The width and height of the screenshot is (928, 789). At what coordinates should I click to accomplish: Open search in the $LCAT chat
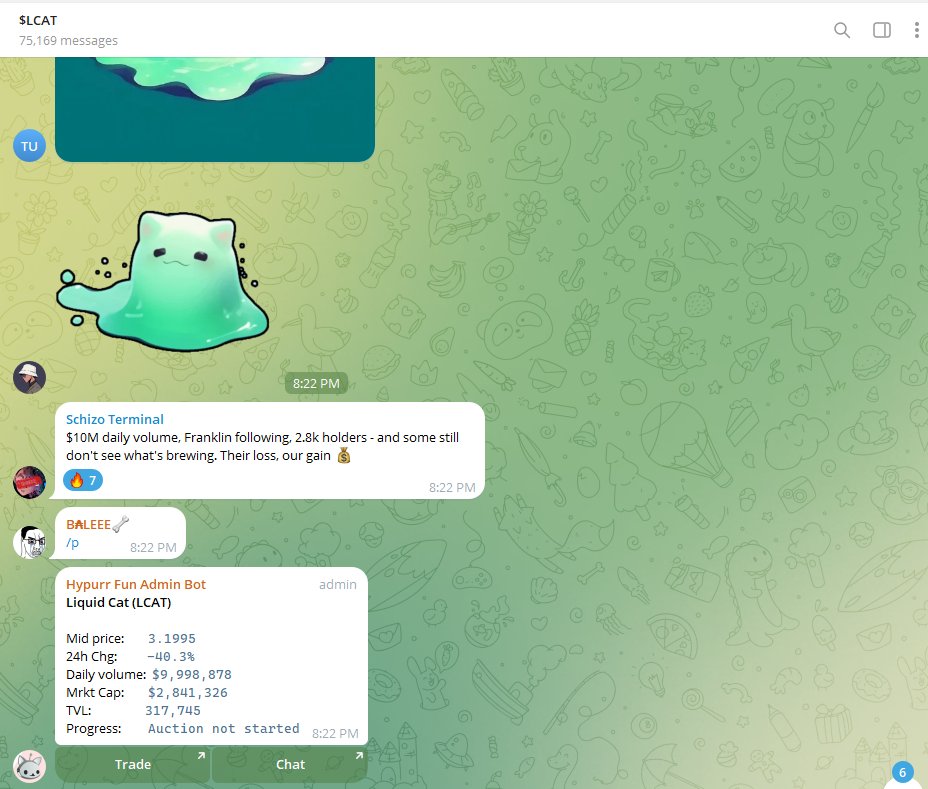(842, 30)
